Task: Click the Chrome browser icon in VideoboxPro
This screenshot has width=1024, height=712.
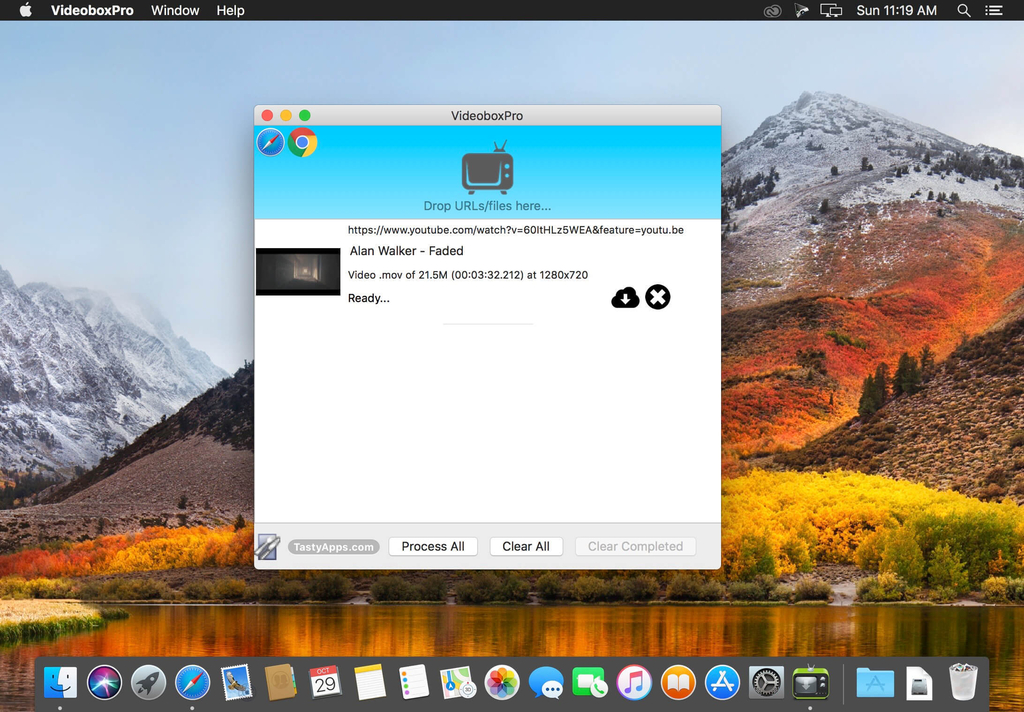Action: click(302, 142)
